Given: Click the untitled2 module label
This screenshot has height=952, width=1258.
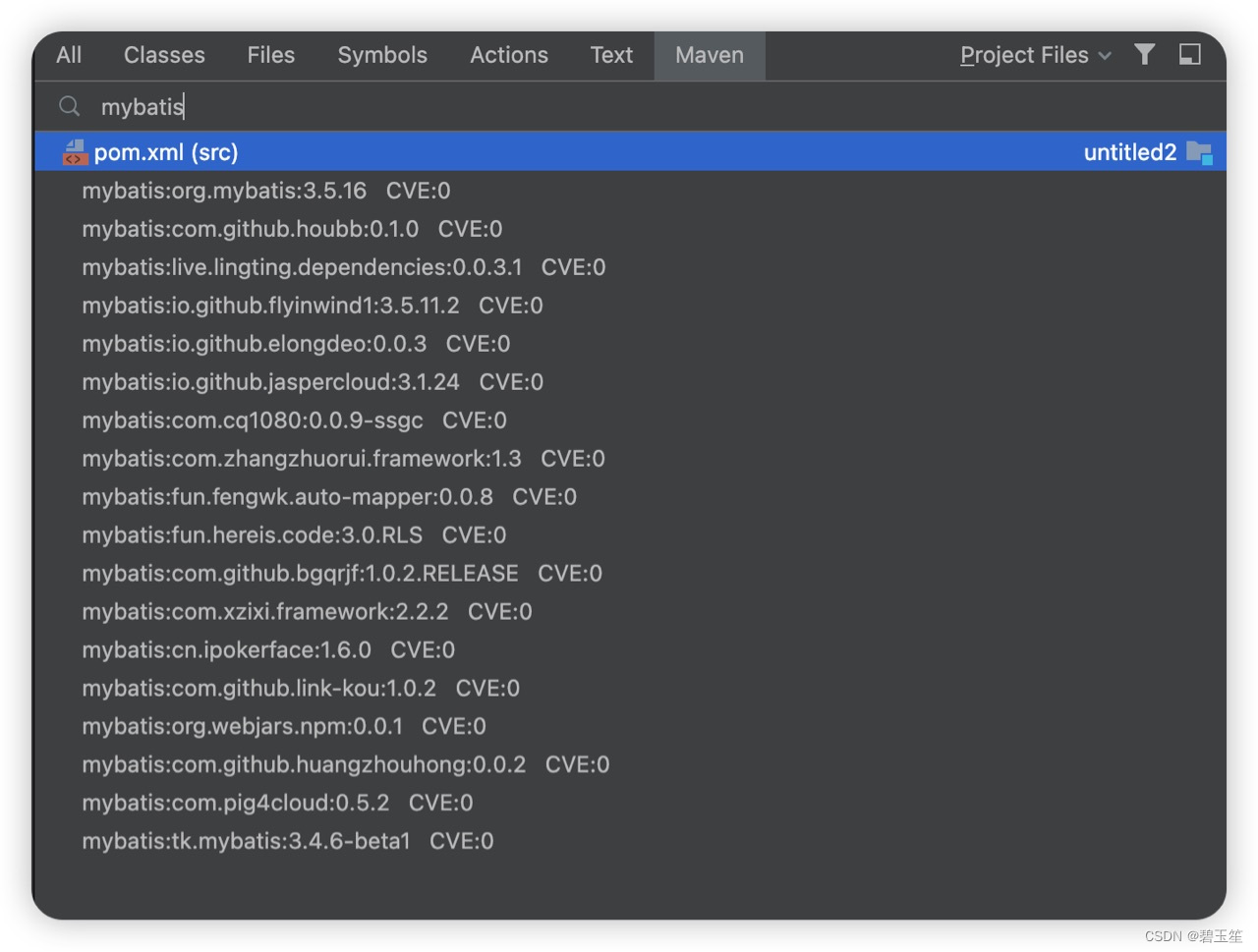Looking at the screenshot, I should click(1129, 152).
